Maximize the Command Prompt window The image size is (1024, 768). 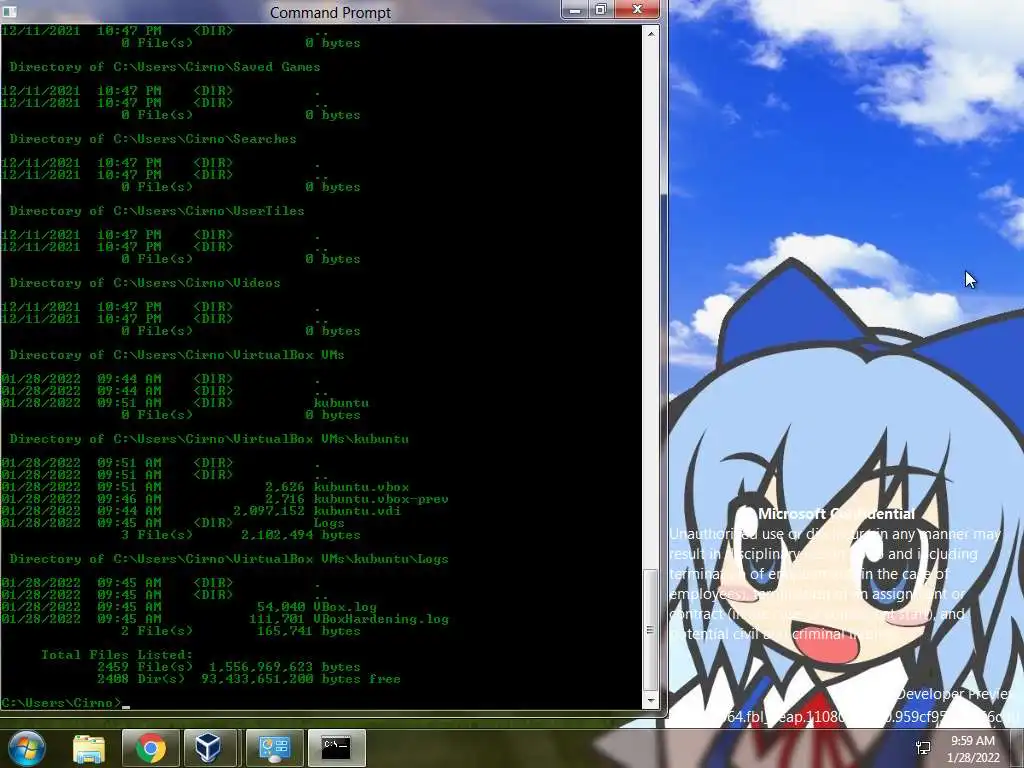(x=601, y=10)
